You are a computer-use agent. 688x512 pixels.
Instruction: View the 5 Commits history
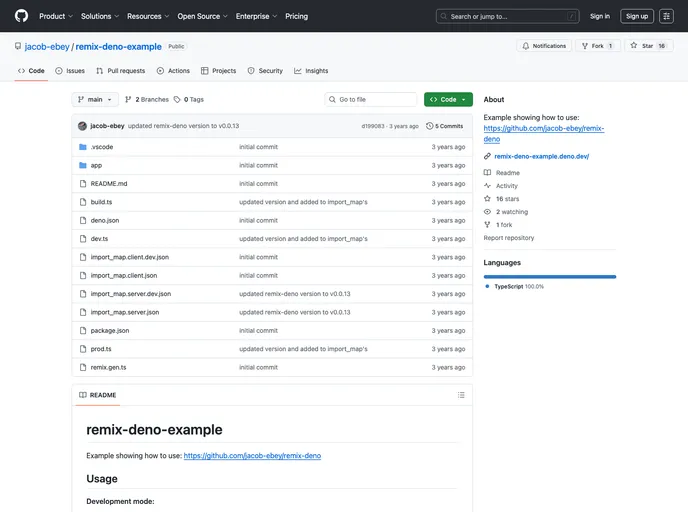click(x=444, y=126)
